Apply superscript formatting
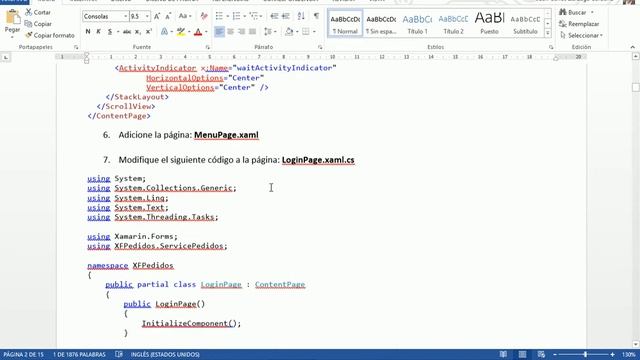The image size is (640, 360). tap(149, 31)
